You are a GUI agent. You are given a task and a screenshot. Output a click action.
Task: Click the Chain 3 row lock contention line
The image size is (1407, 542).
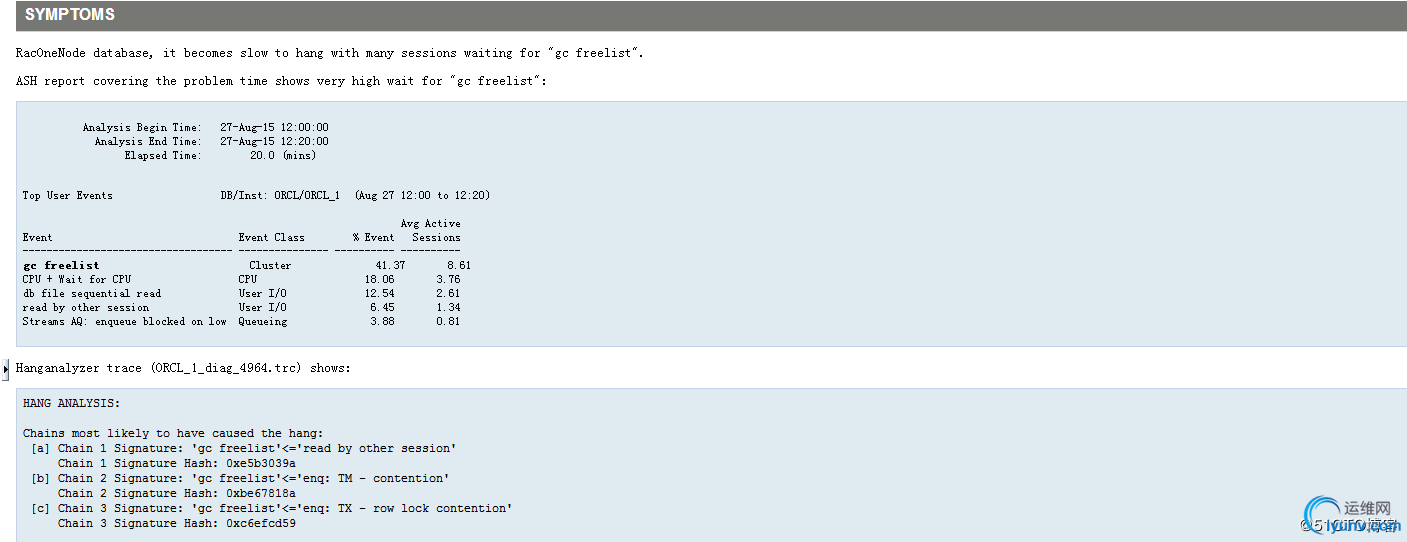point(284,508)
